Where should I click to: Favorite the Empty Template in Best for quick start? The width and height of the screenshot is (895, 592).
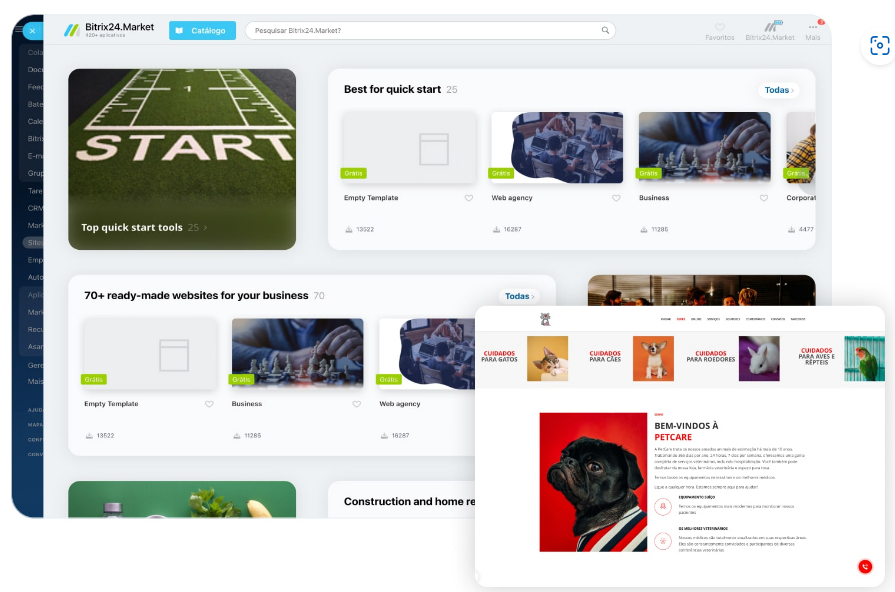469,198
